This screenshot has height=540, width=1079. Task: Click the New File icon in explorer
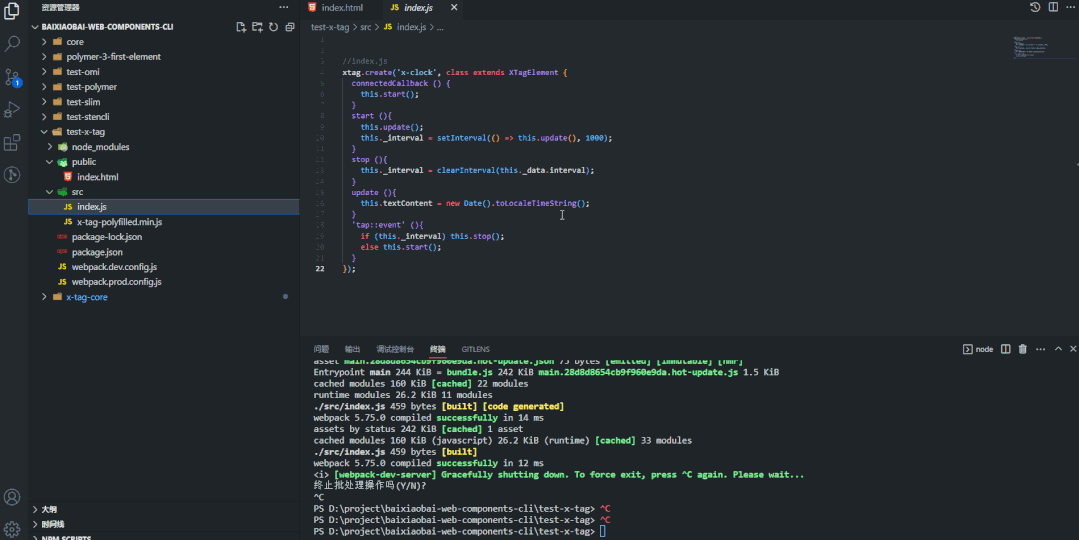241,27
